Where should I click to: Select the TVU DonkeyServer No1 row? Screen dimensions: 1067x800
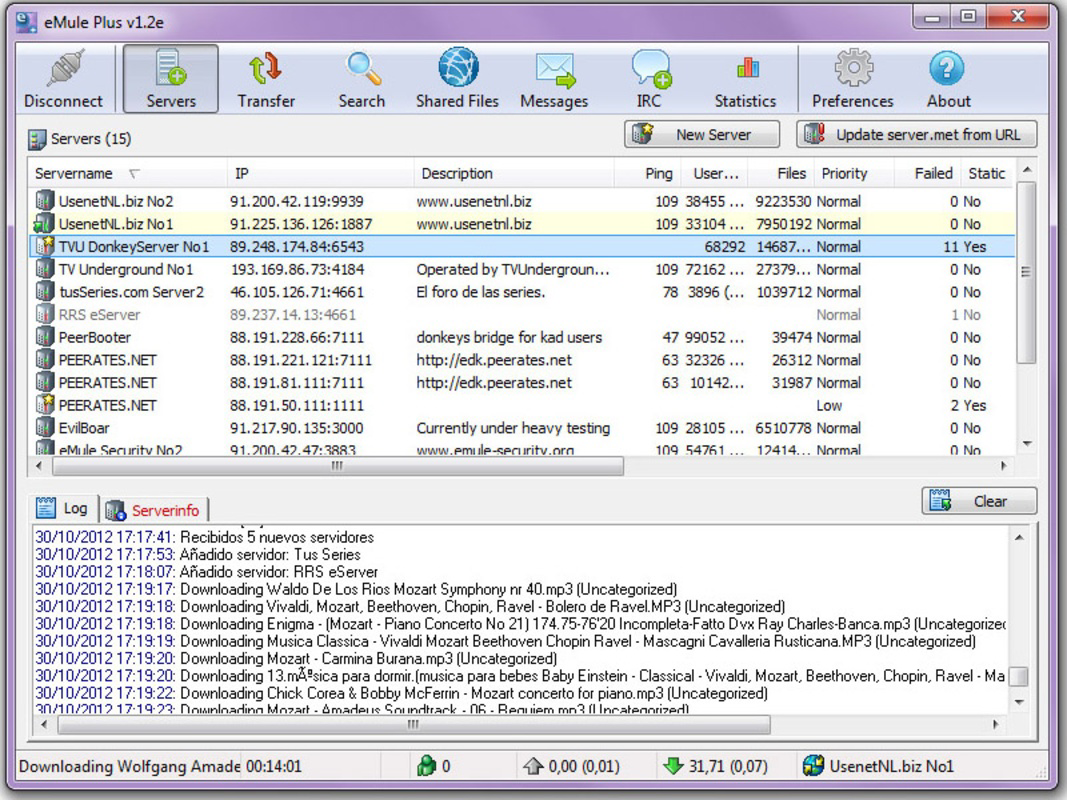pos(300,246)
